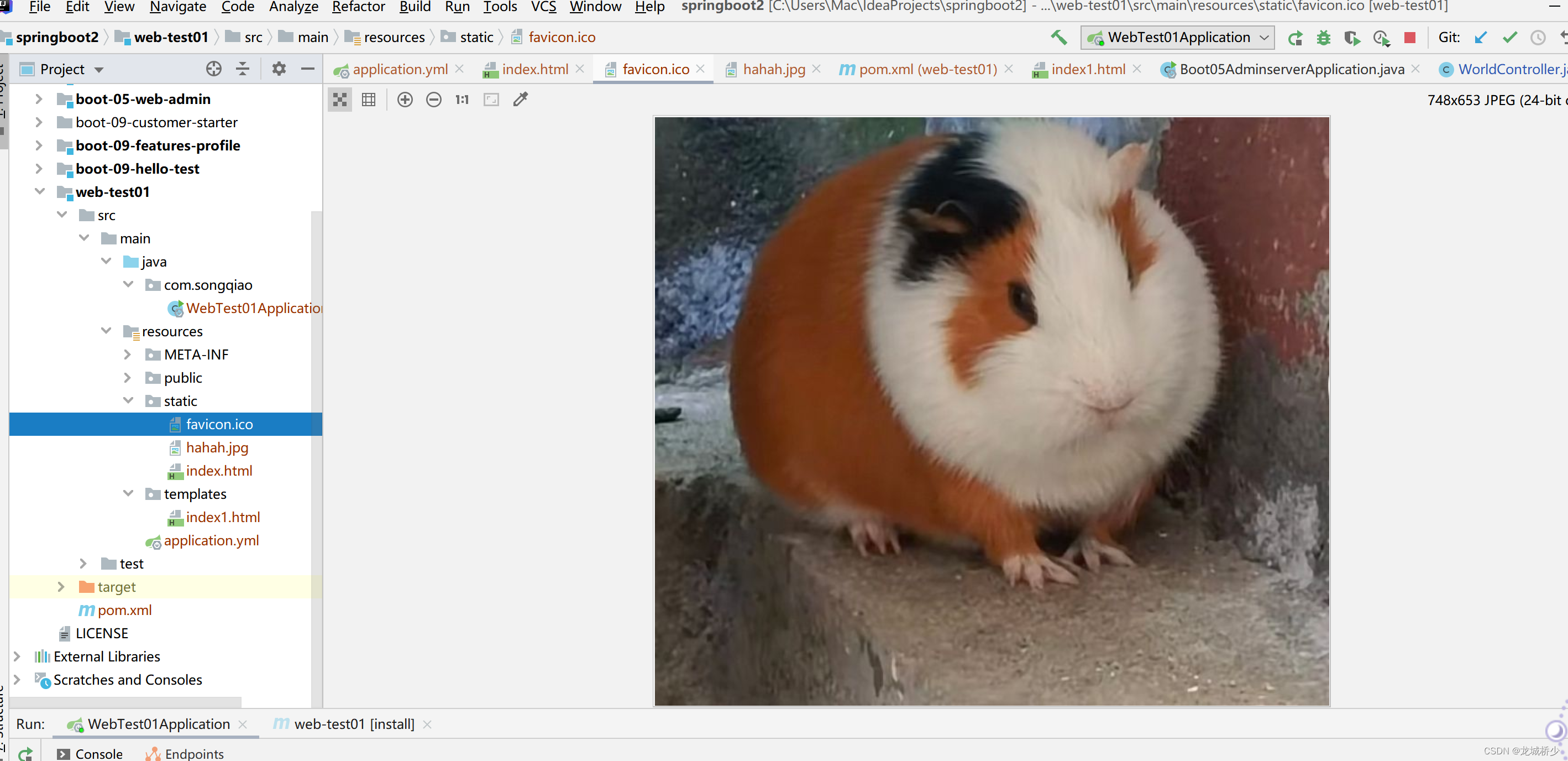Screen dimensions: 1568x761
Task: Locate the opened file in the Project tree
Action: [x=214, y=69]
